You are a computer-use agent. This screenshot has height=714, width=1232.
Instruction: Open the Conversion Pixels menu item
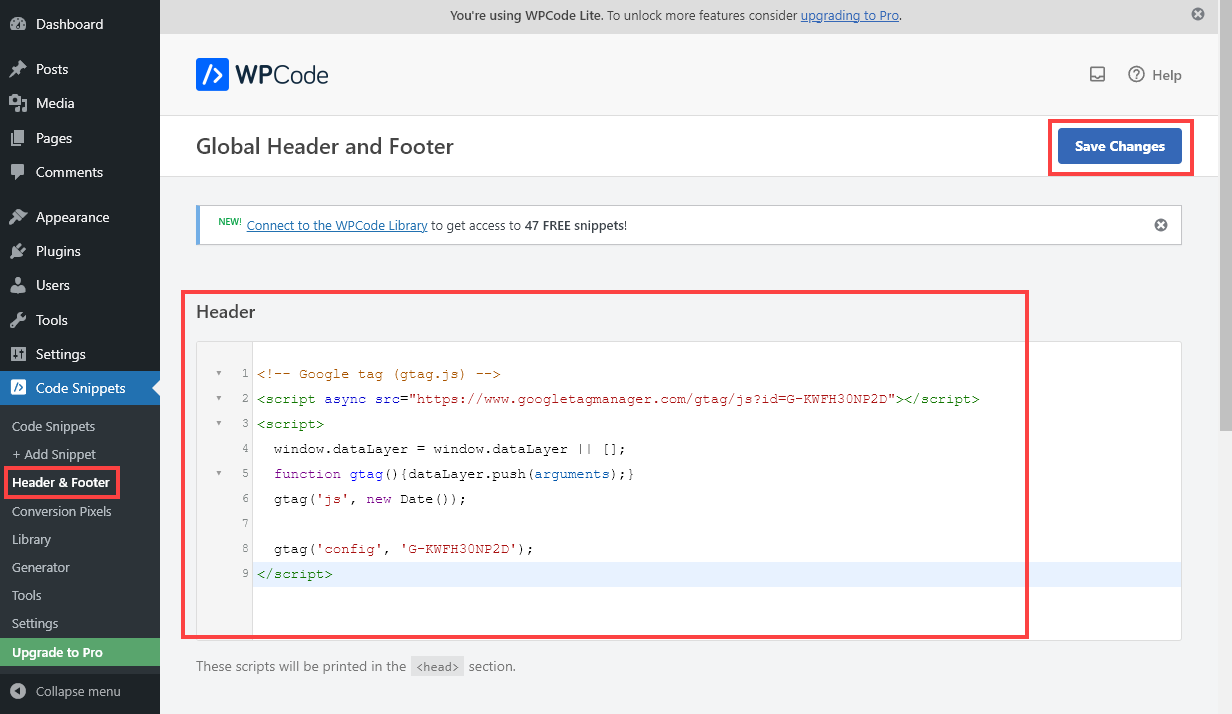[61, 511]
